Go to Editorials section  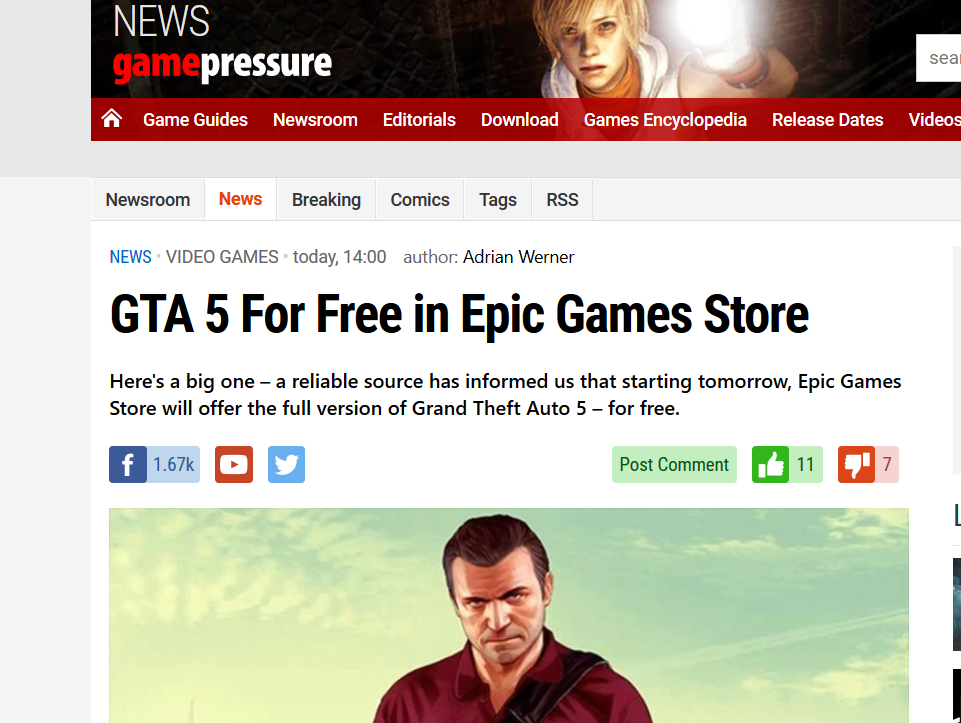pyautogui.click(x=419, y=119)
